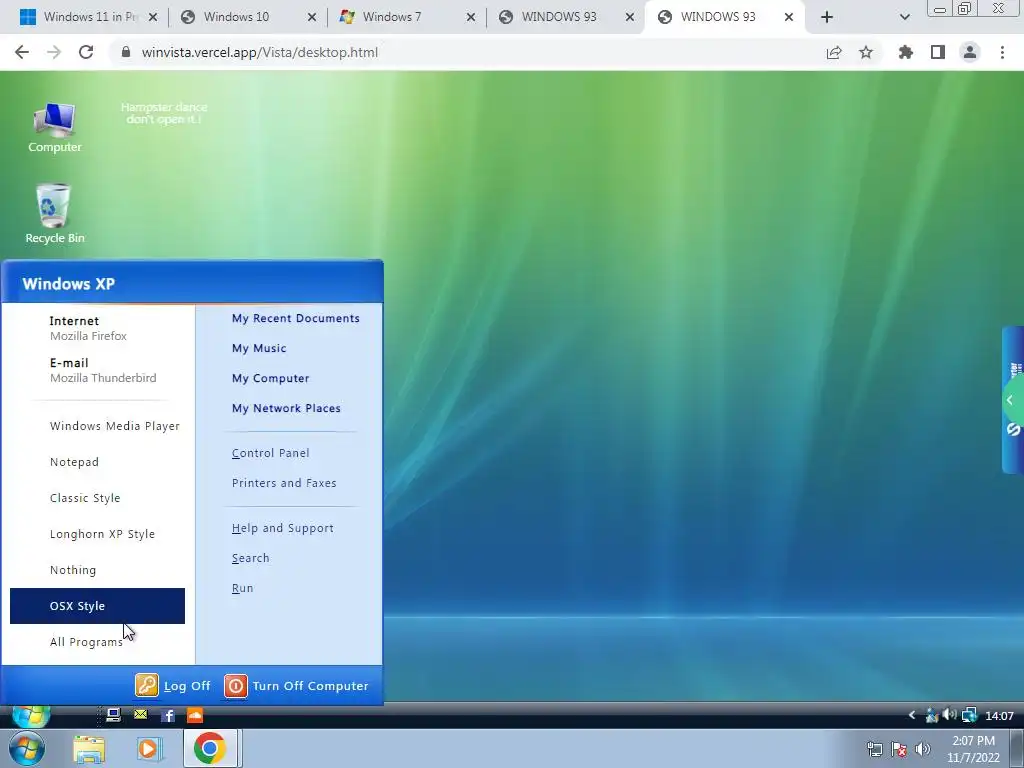The height and width of the screenshot is (768, 1024).
Task: Toggle Chrome side panel icon
Action: pos(938,52)
